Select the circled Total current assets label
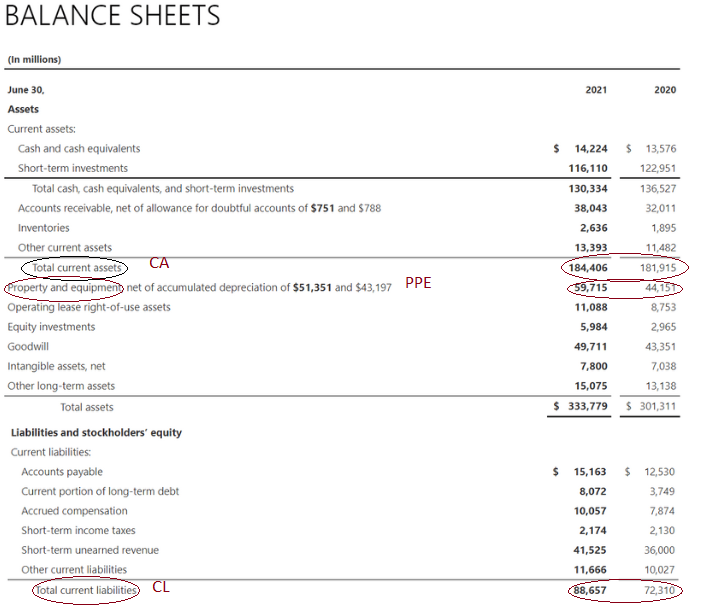The width and height of the screenshot is (702, 611). [77, 268]
